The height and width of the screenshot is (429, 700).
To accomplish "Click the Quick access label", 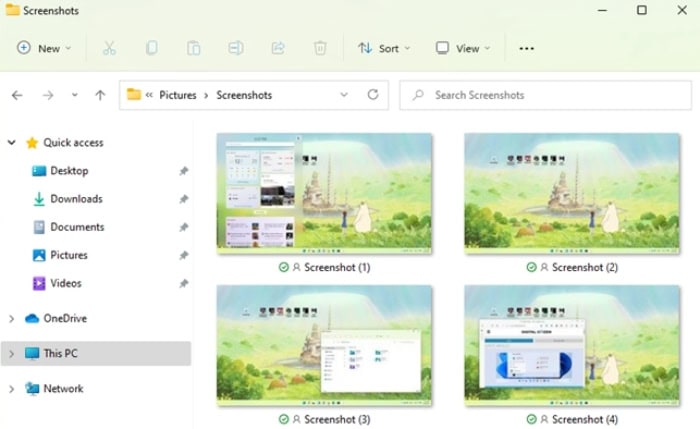I will [73, 143].
